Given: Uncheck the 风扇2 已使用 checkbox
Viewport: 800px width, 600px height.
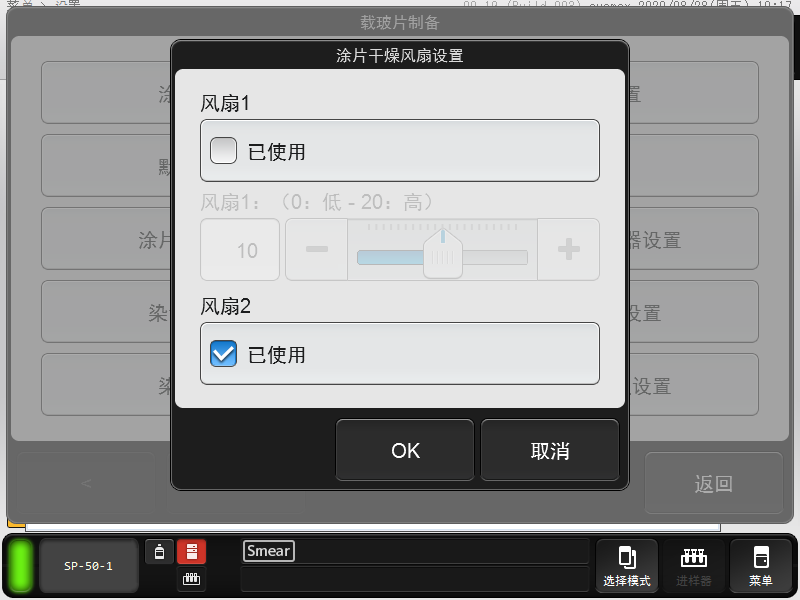Looking at the screenshot, I should pyautogui.click(x=224, y=354).
